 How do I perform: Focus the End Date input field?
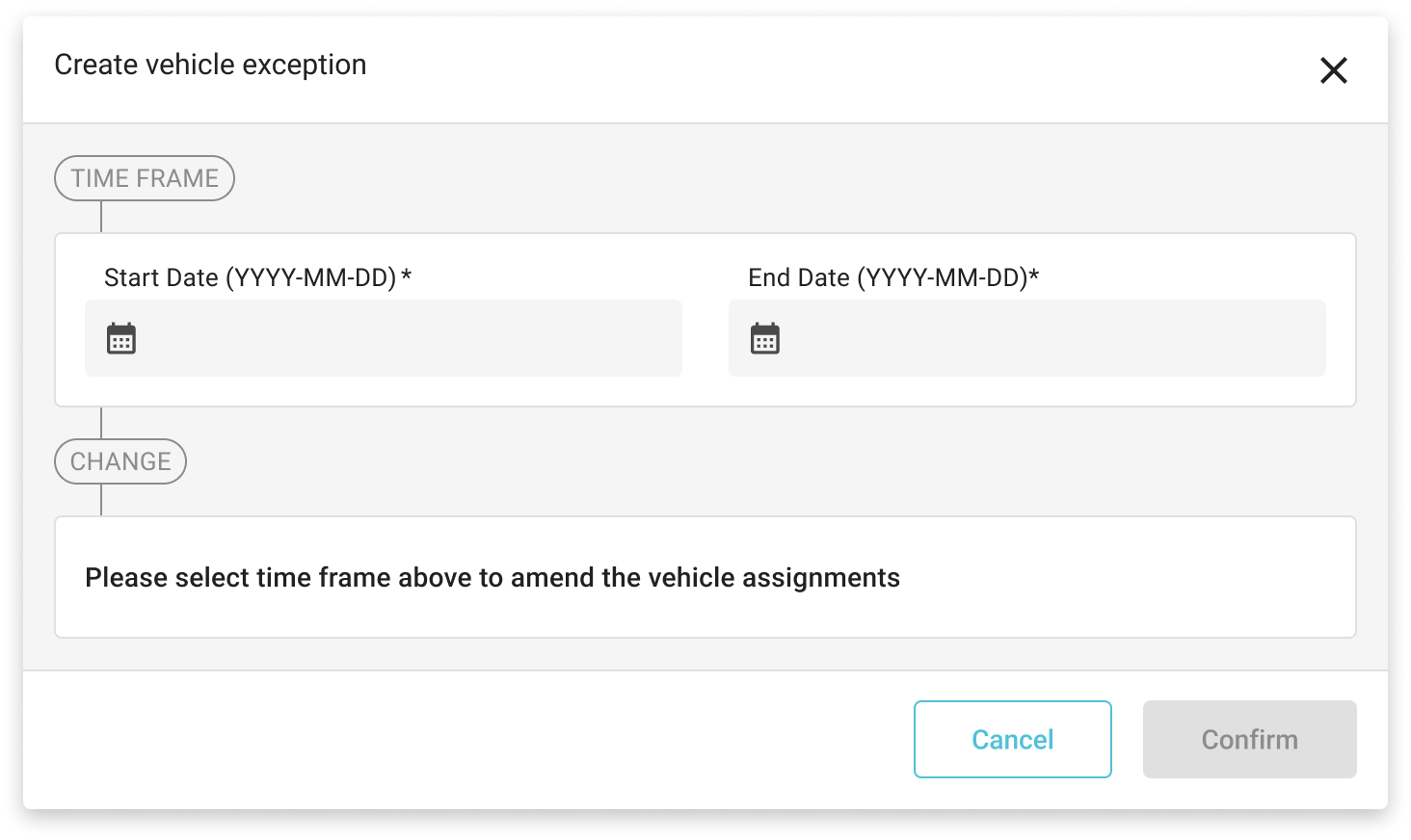point(1049,339)
